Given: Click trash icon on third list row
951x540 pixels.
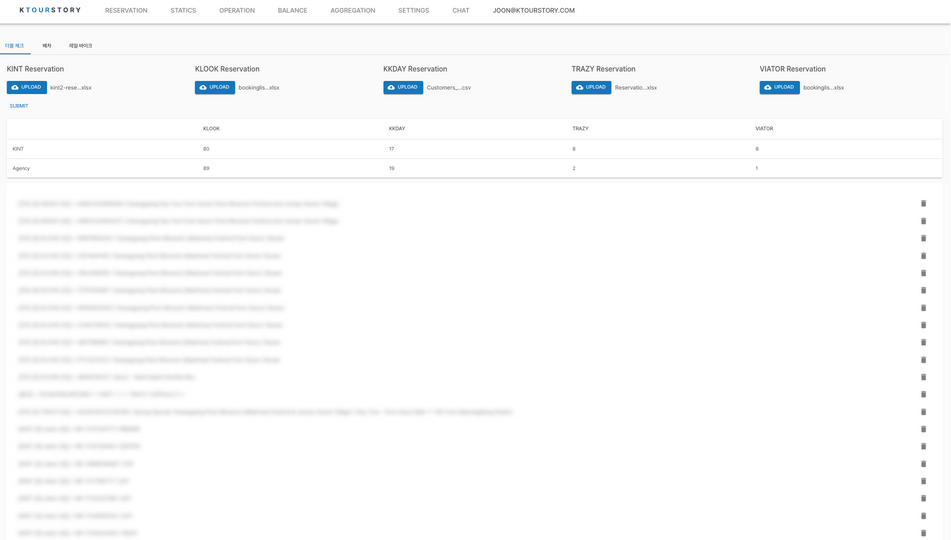Looking at the screenshot, I should pos(923,239).
